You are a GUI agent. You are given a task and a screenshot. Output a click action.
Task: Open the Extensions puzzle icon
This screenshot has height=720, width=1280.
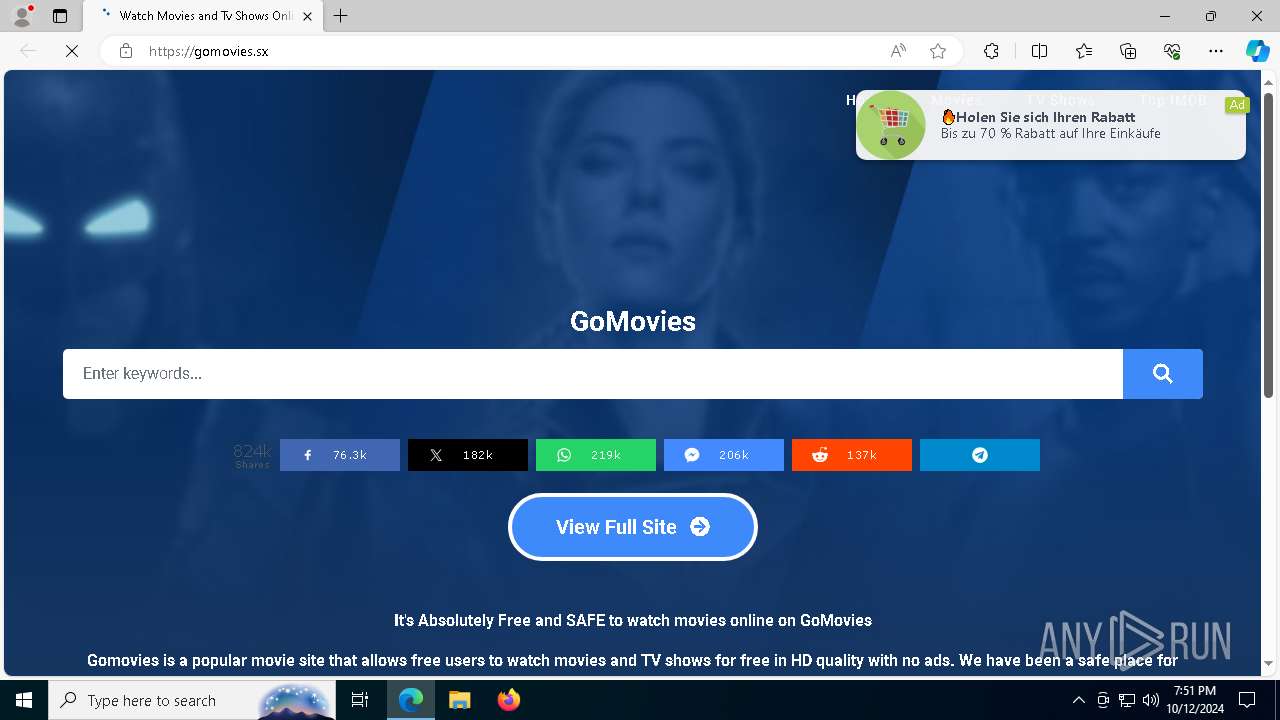pyautogui.click(x=991, y=51)
